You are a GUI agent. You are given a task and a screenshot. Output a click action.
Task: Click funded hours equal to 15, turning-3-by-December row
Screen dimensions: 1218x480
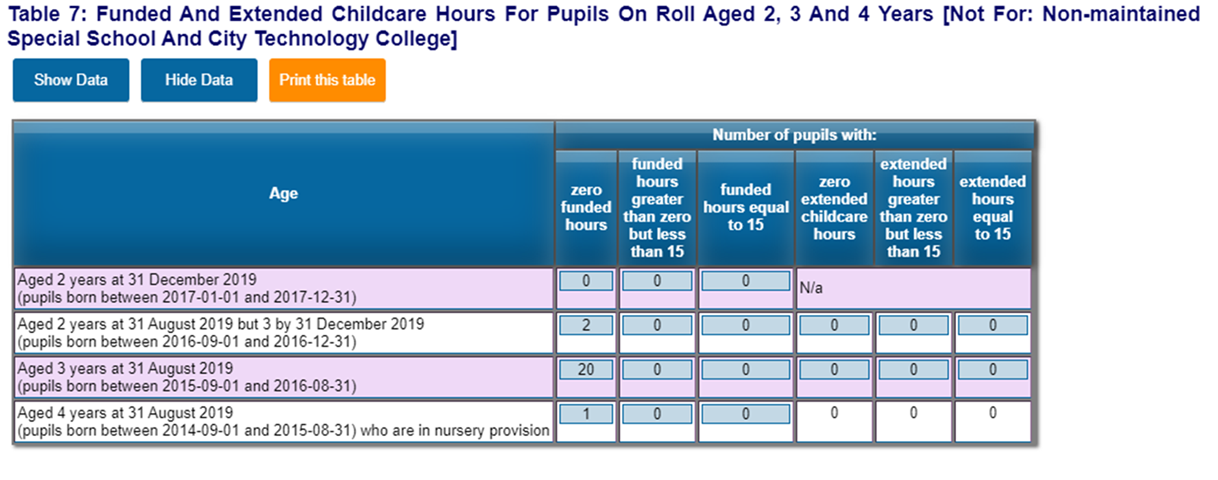pyautogui.click(x=746, y=326)
